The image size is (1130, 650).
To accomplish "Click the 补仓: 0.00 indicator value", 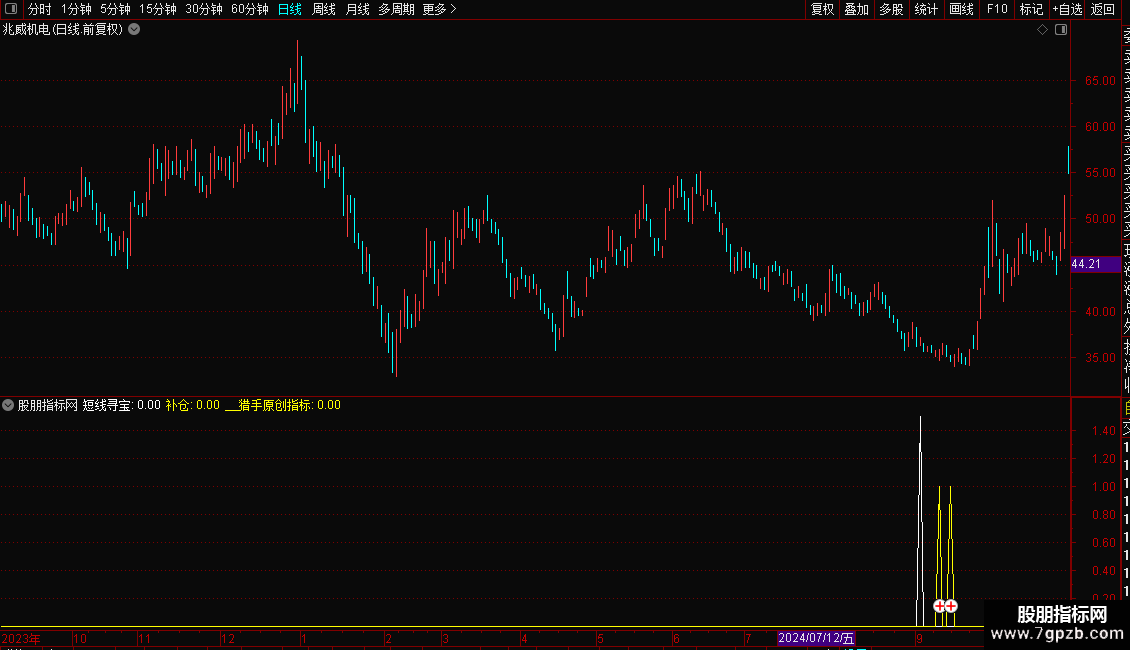I will pyautogui.click(x=192, y=405).
